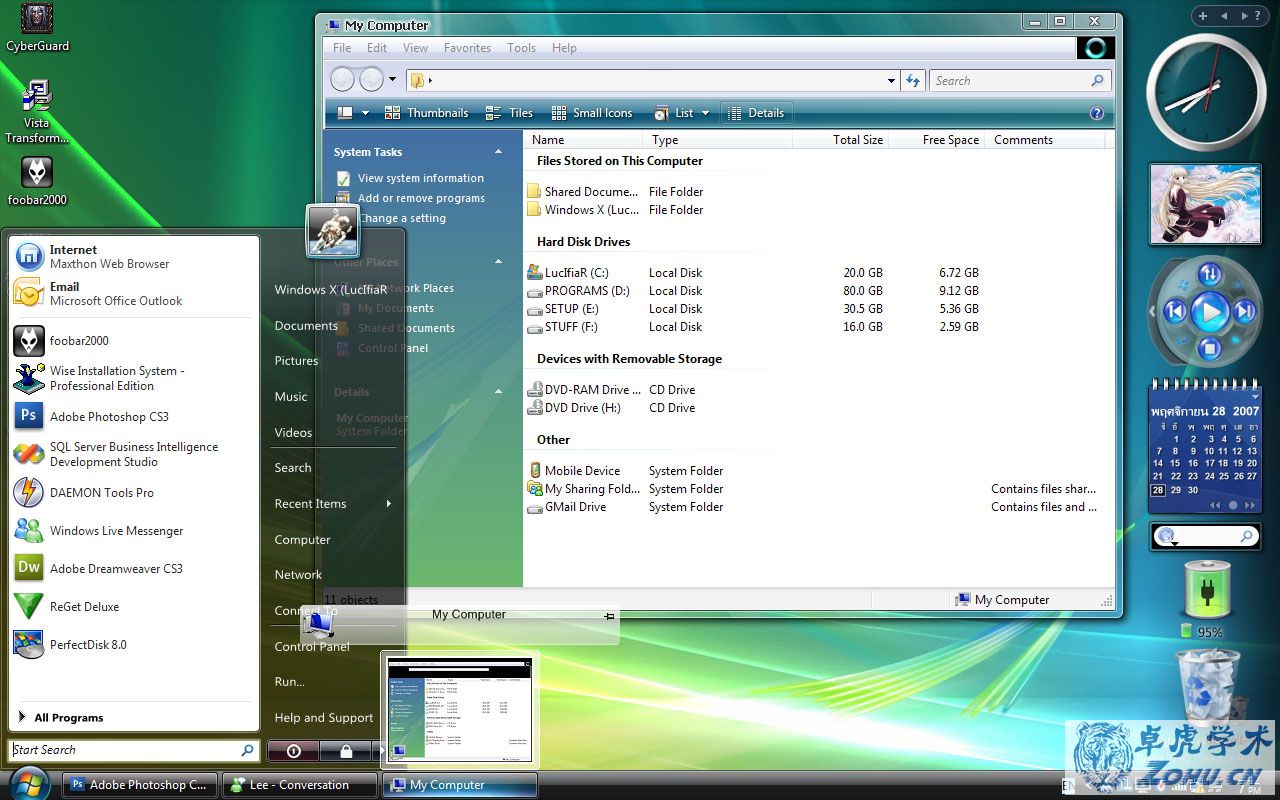
Task: Open the Edit menu
Action: 377,48
